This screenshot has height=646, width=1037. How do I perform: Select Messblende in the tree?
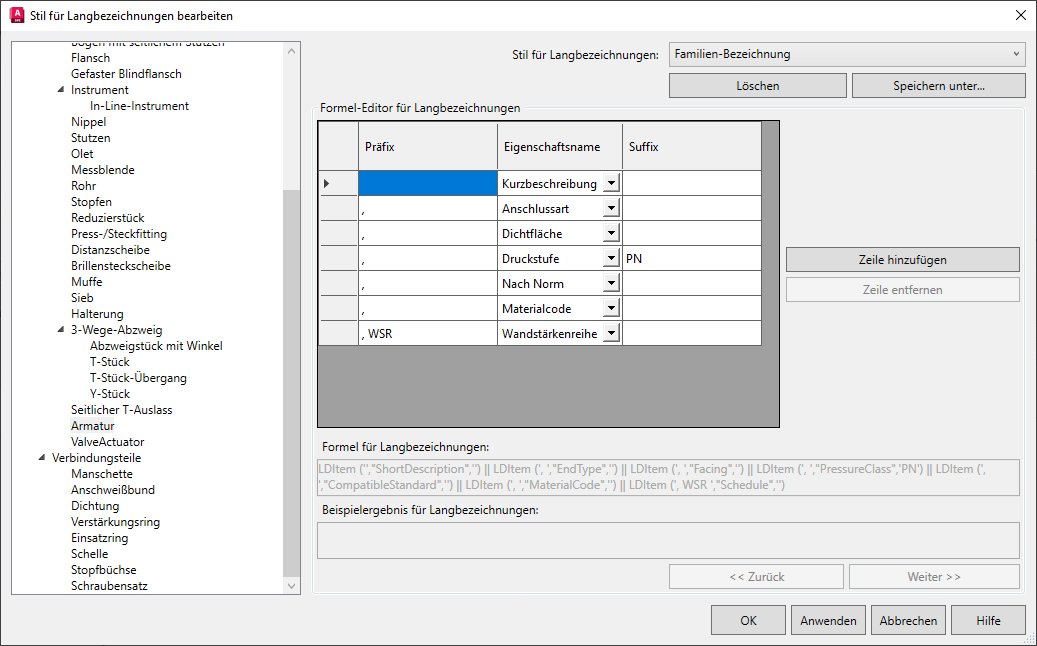(103, 170)
